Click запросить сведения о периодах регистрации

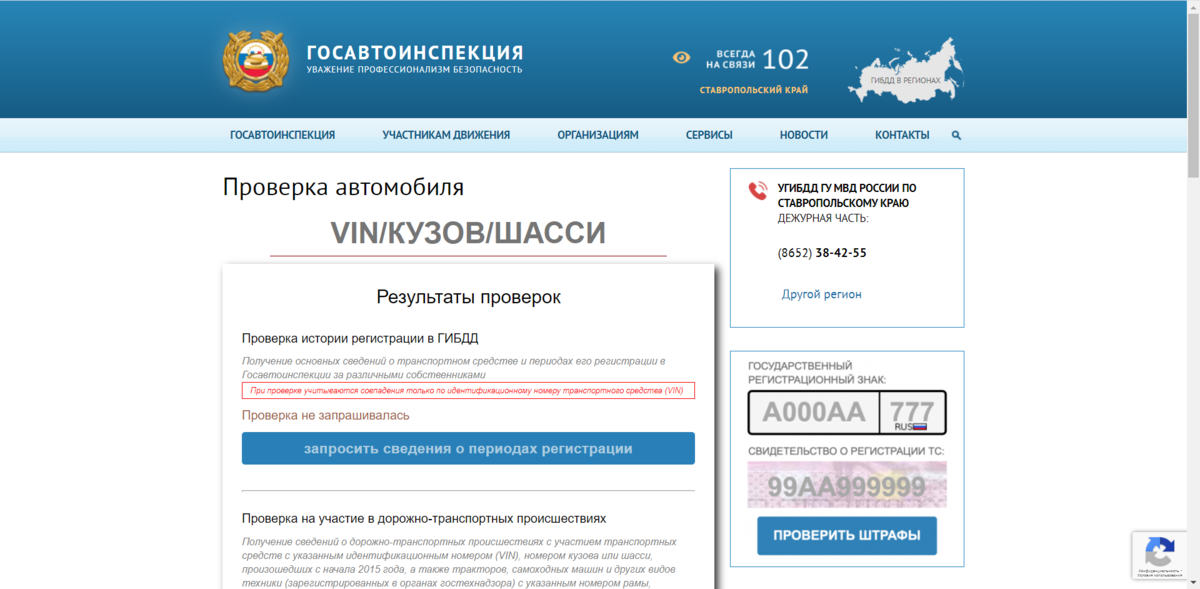(467, 448)
